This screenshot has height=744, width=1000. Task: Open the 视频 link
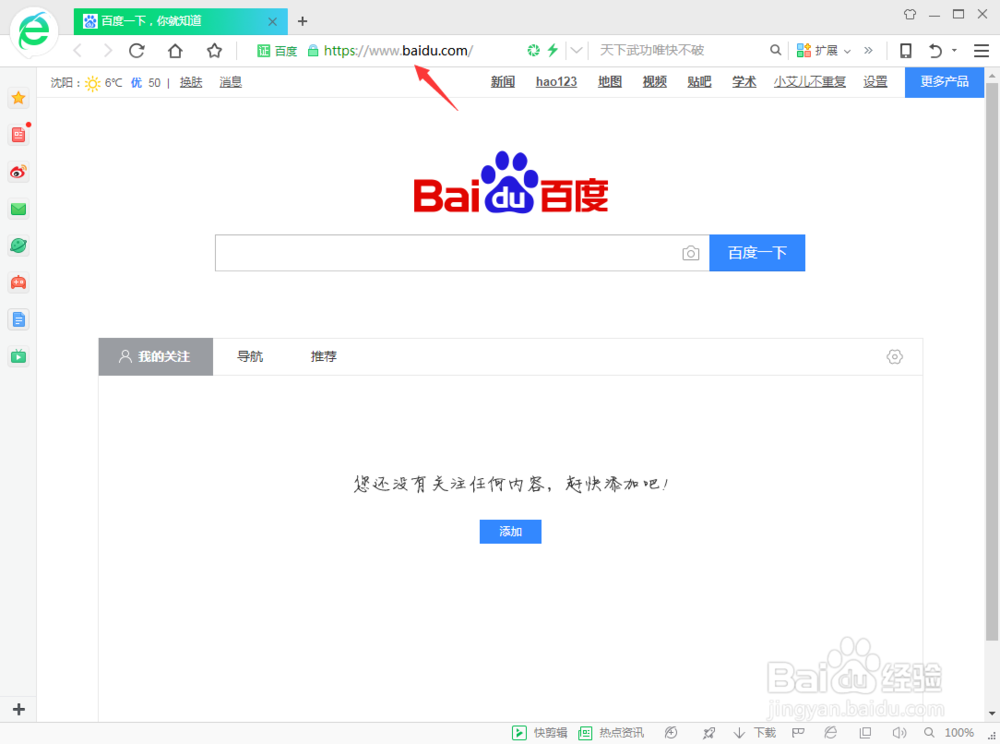(654, 82)
